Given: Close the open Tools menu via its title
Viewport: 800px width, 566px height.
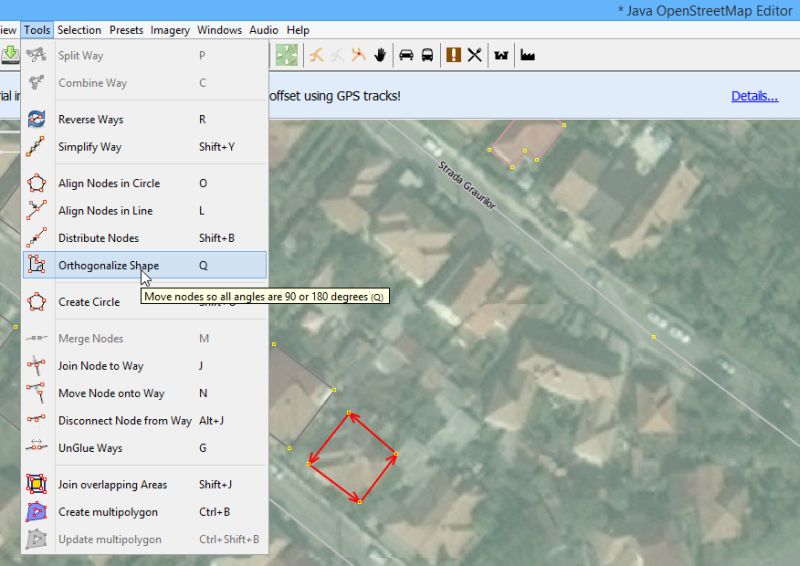Looking at the screenshot, I should (37, 30).
